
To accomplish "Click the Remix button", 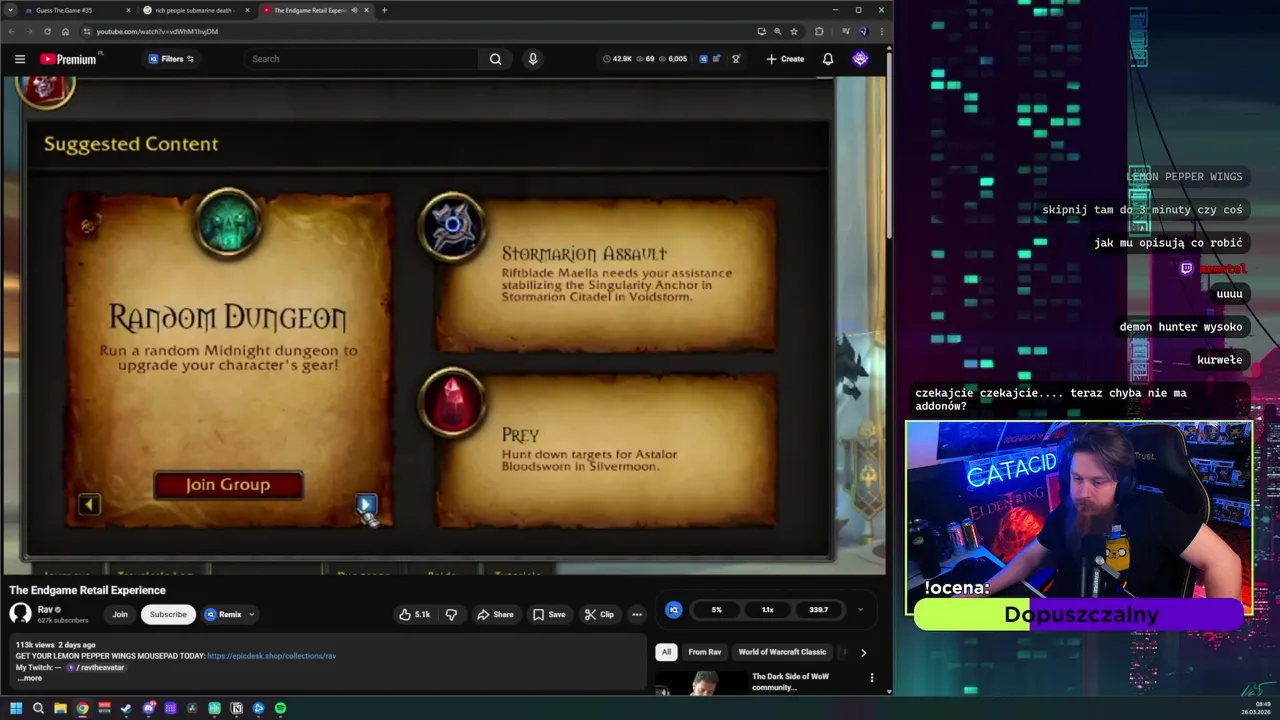I will pyautogui.click(x=224, y=614).
